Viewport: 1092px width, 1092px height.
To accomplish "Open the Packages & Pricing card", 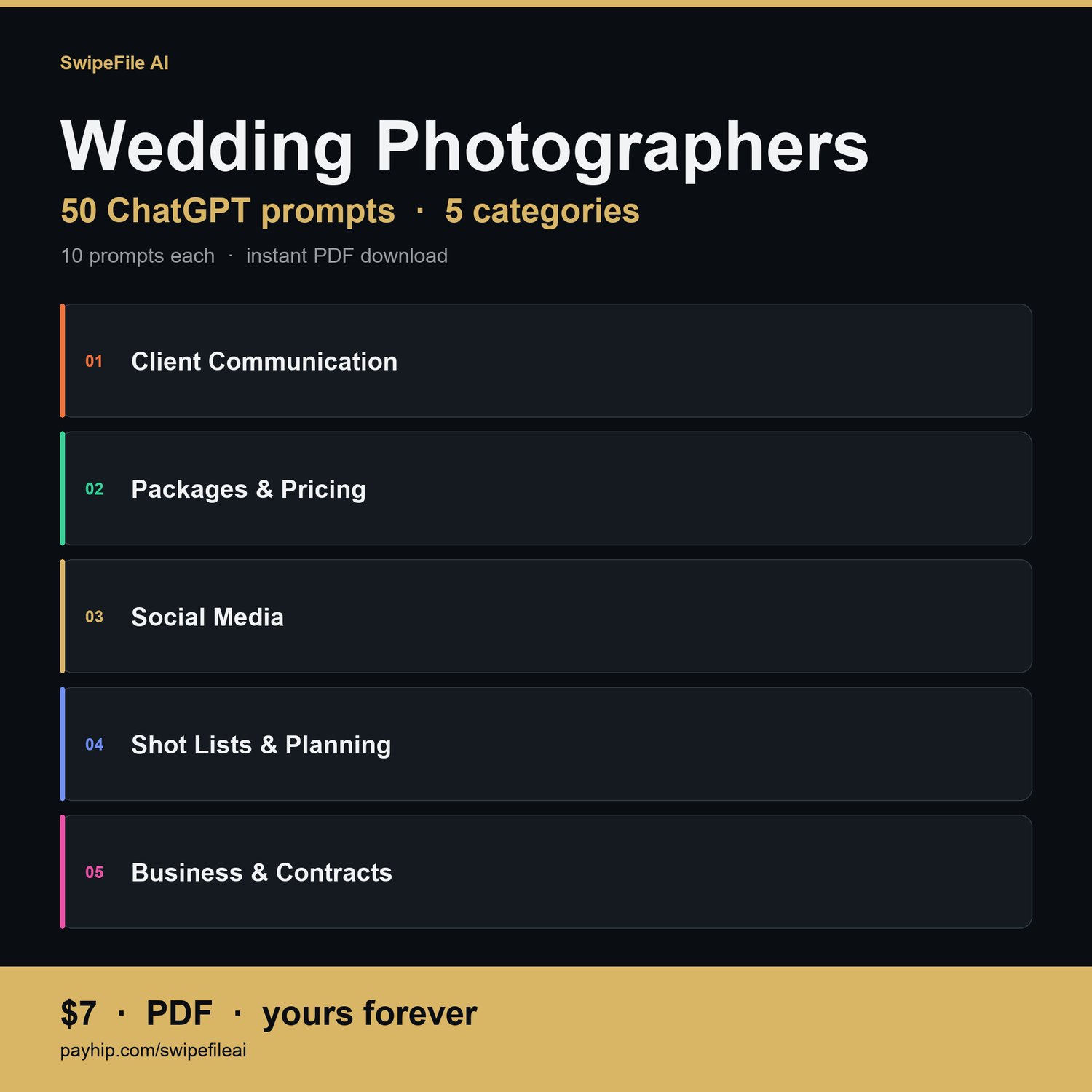I will [x=546, y=488].
